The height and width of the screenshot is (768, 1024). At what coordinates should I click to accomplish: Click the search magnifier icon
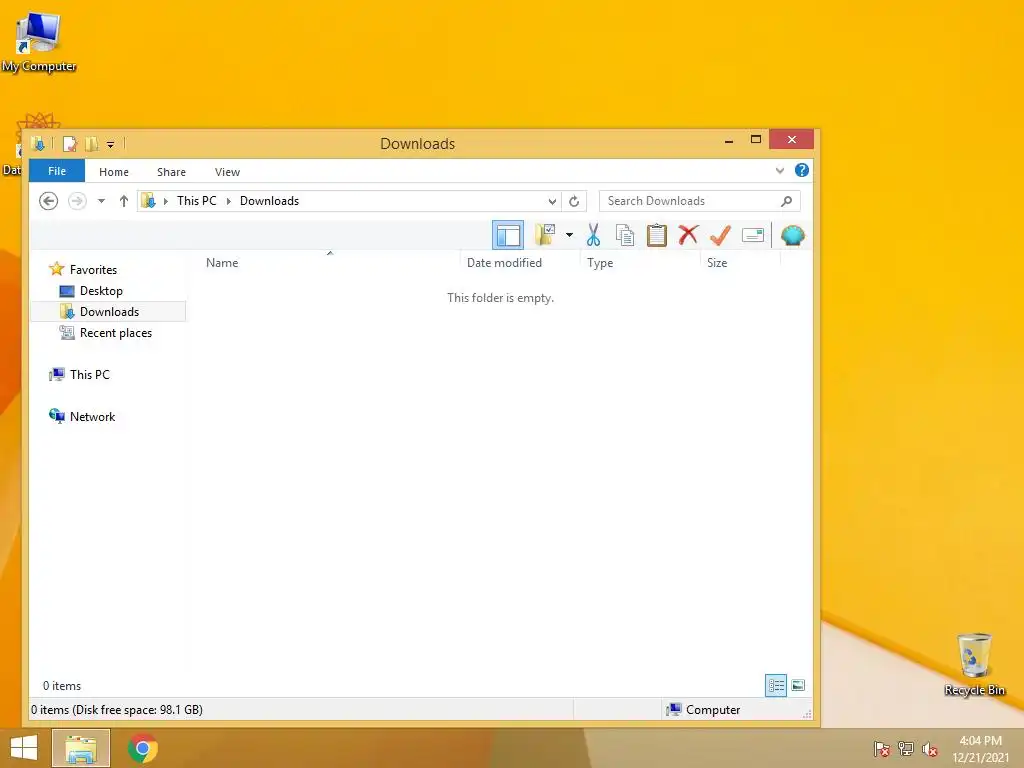tap(786, 201)
